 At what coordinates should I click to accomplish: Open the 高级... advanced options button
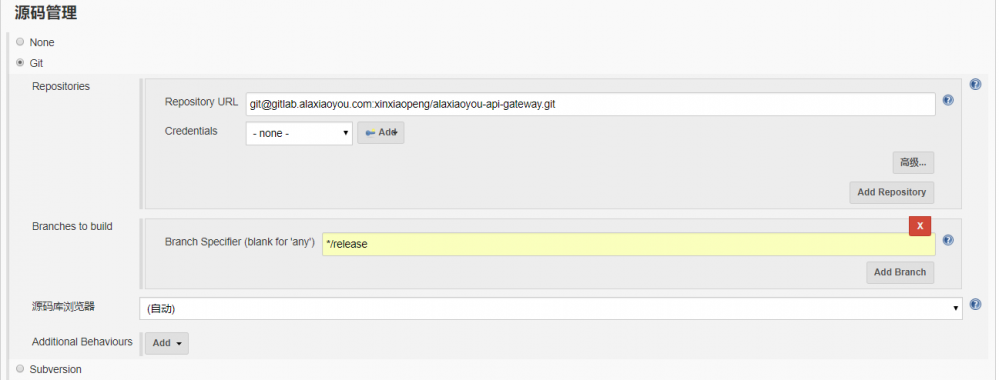pyautogui.click(x=913, y=163)
